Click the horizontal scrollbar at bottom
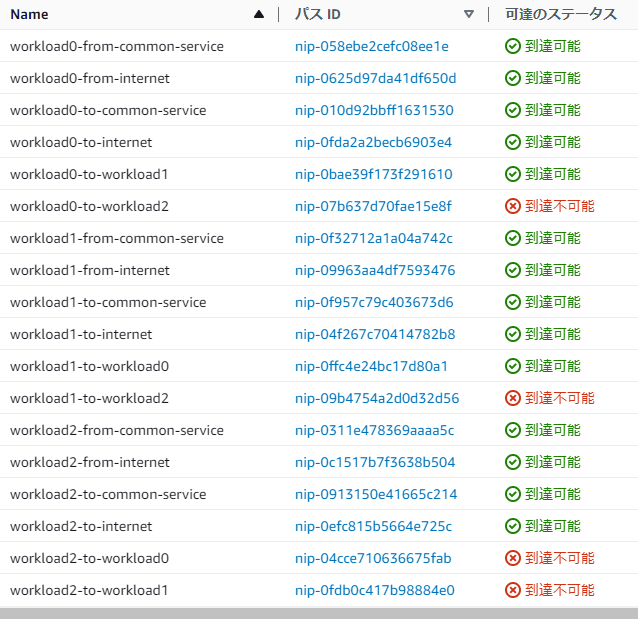The width and height of the screenshot is (638, 619). 319,614
